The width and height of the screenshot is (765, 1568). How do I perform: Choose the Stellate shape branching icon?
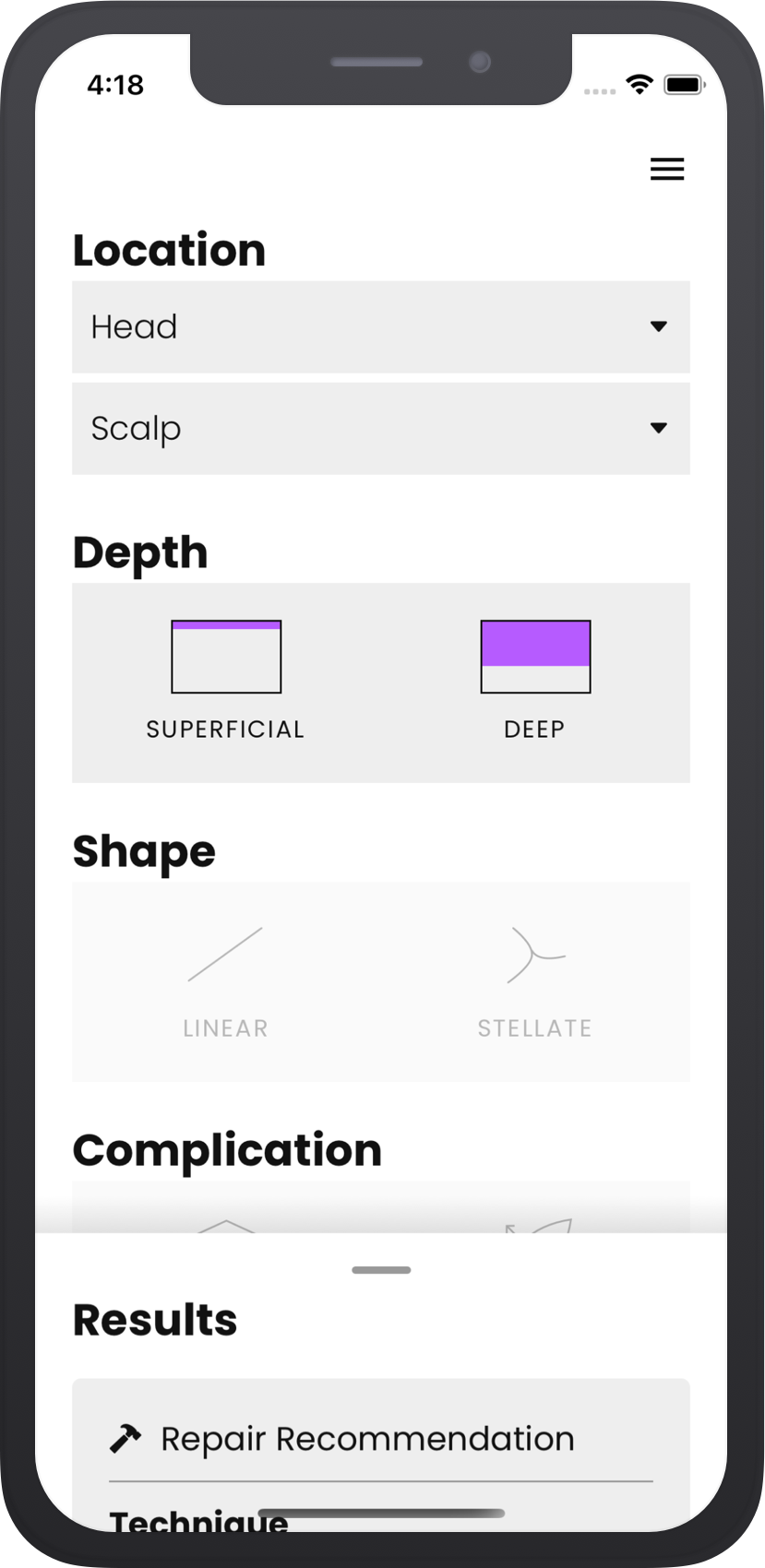[535, 956]
